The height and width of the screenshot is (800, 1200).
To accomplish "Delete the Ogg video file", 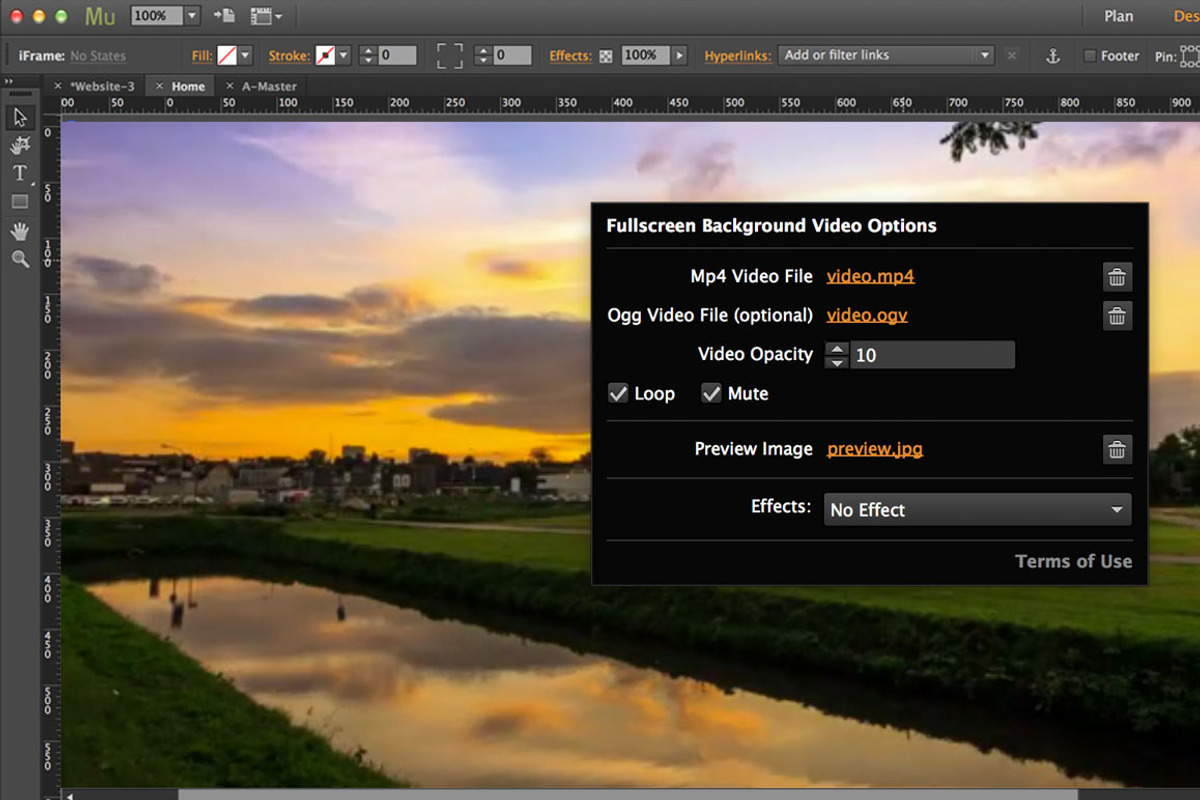I will point(1117,316).
